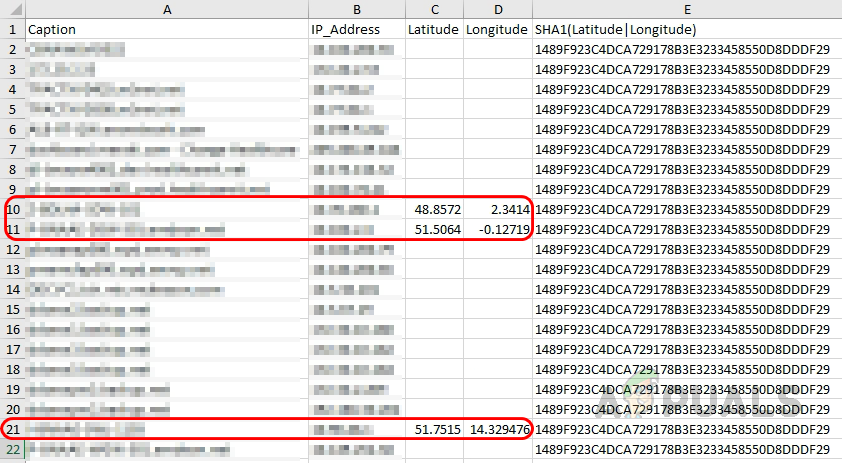The height and width of the screenshot is (463, 842).
Task: Select latitude cell containing 51.7515
Action: pos(434,429)
